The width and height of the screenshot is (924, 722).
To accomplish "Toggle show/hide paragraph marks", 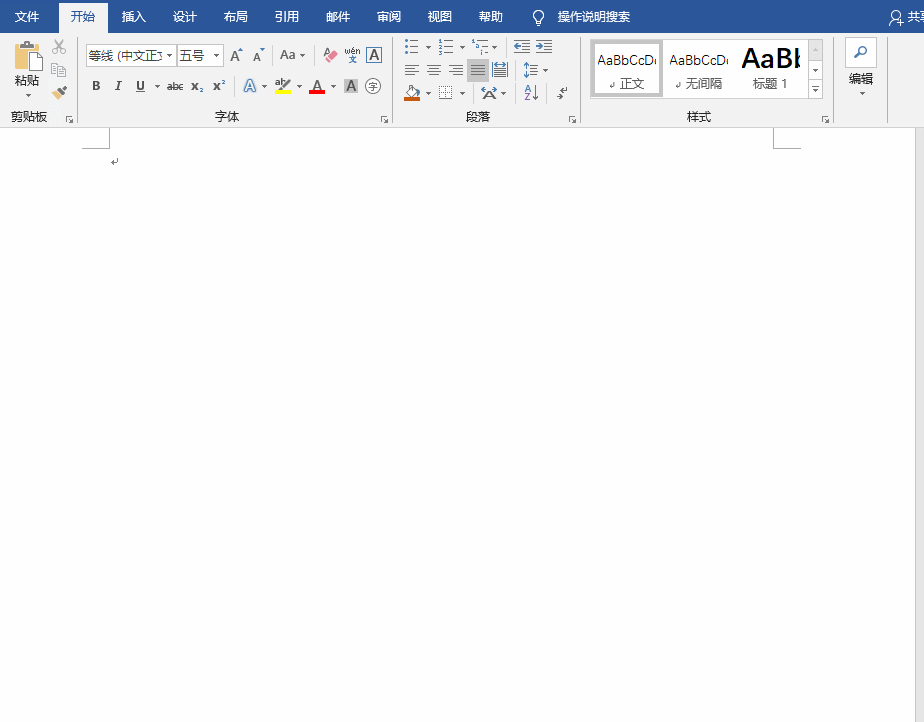I will (562, 93).
